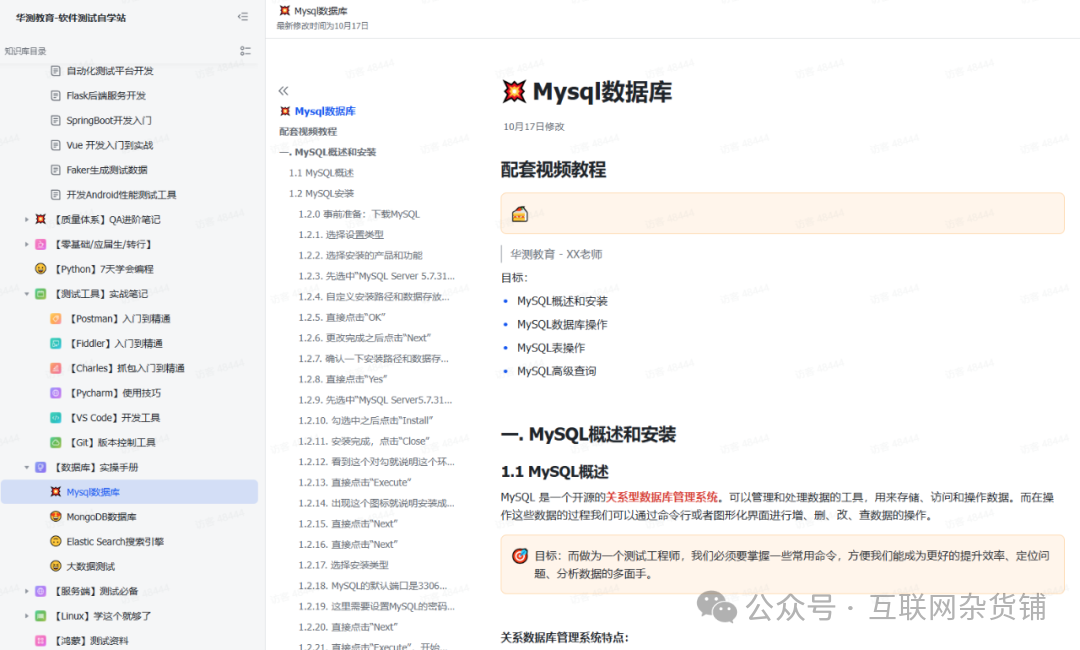Open the Flask后端服务开发 document
Viewport: 1080px width, 650px height.
pyautogui.click(x=106, y=95)
